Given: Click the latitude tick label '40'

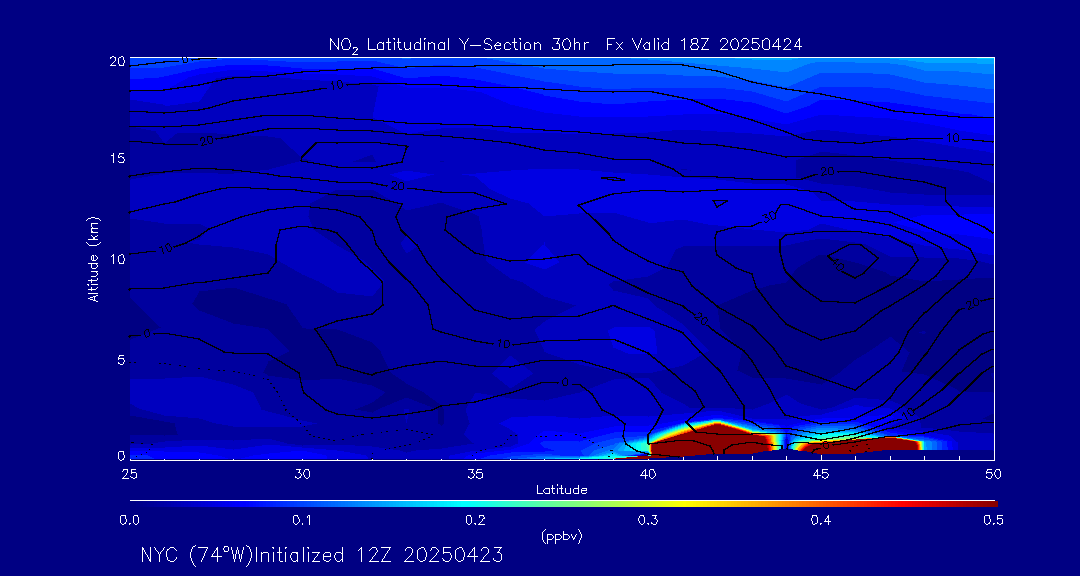Looking at the screenshot, I should [648, 473].
